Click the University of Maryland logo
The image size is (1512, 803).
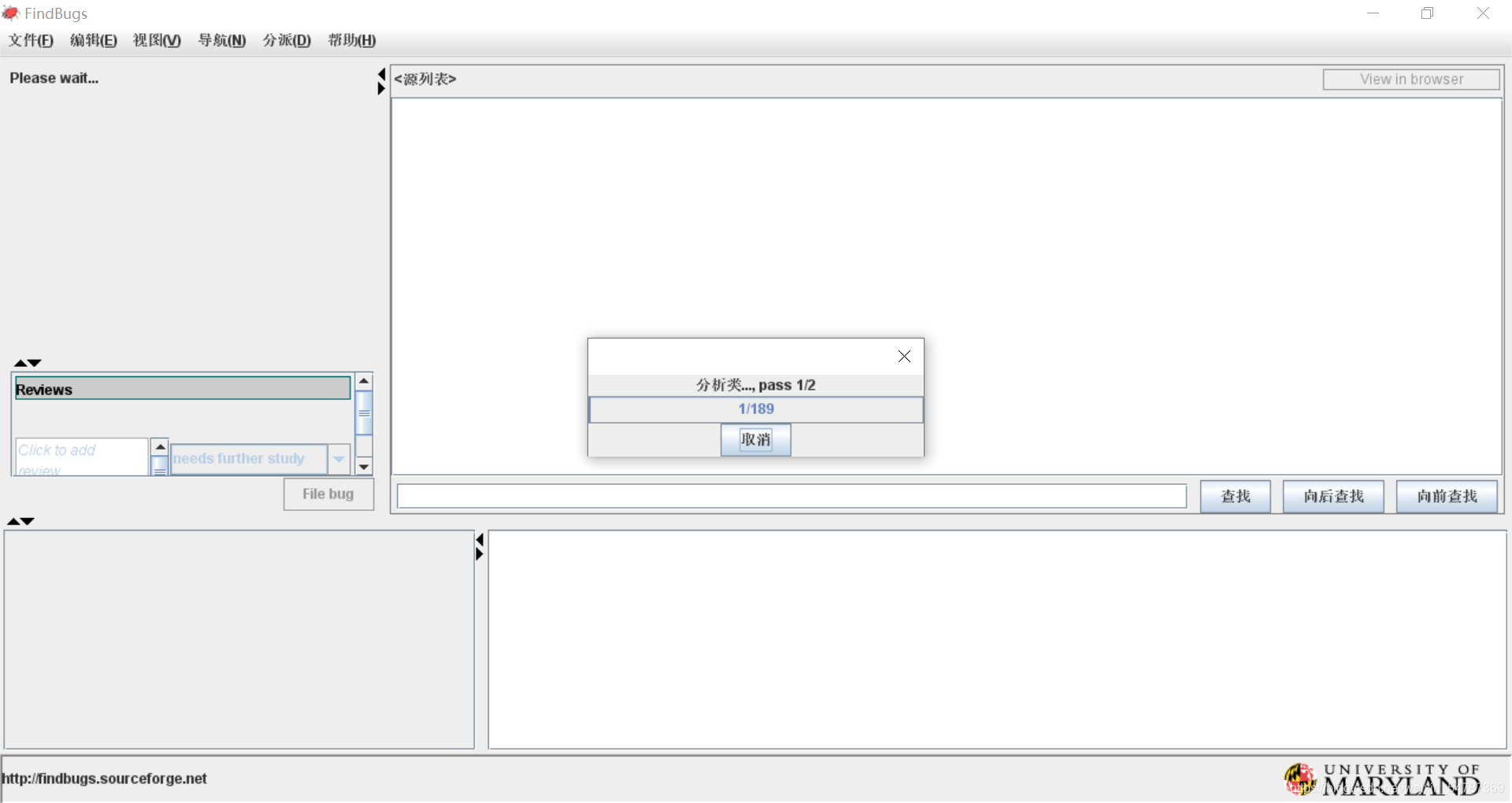(1382, 779)
